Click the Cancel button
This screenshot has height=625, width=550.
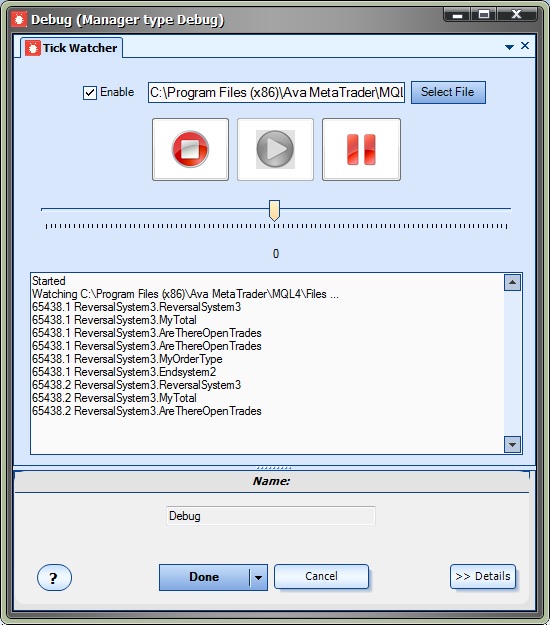321,576
